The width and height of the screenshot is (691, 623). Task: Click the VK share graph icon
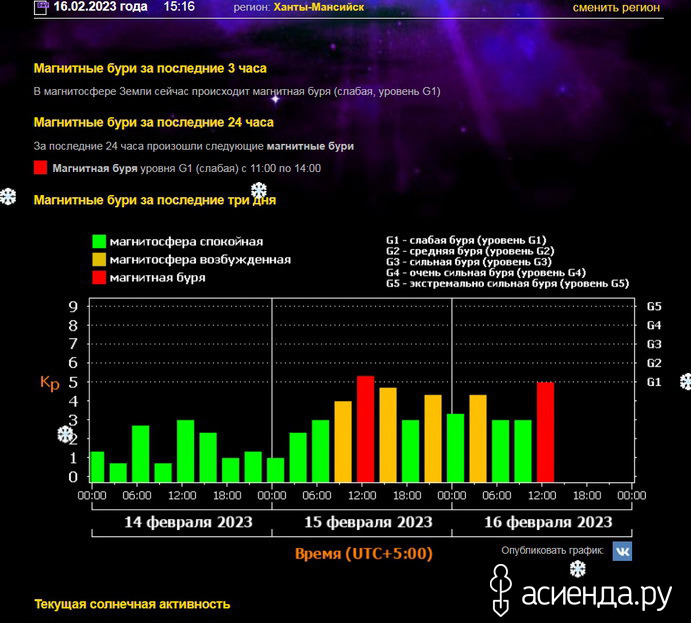tap(622, 551)
